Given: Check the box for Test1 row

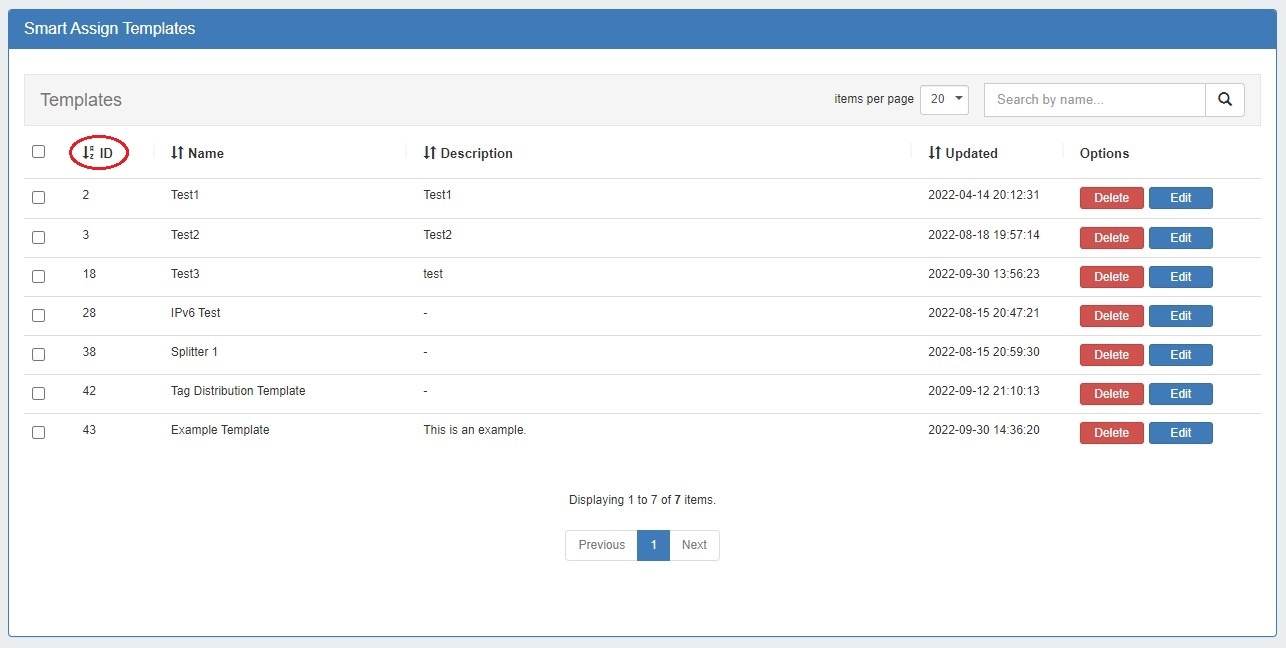Looking at the screenshot, I should click(x=39, y=198).
